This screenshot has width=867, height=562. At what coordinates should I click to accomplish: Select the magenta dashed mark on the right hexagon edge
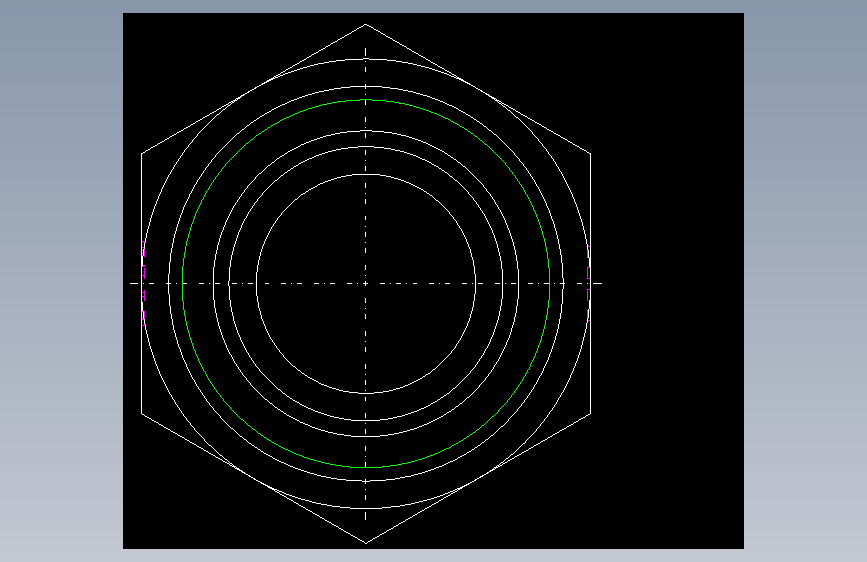click(x=589, y=283)
